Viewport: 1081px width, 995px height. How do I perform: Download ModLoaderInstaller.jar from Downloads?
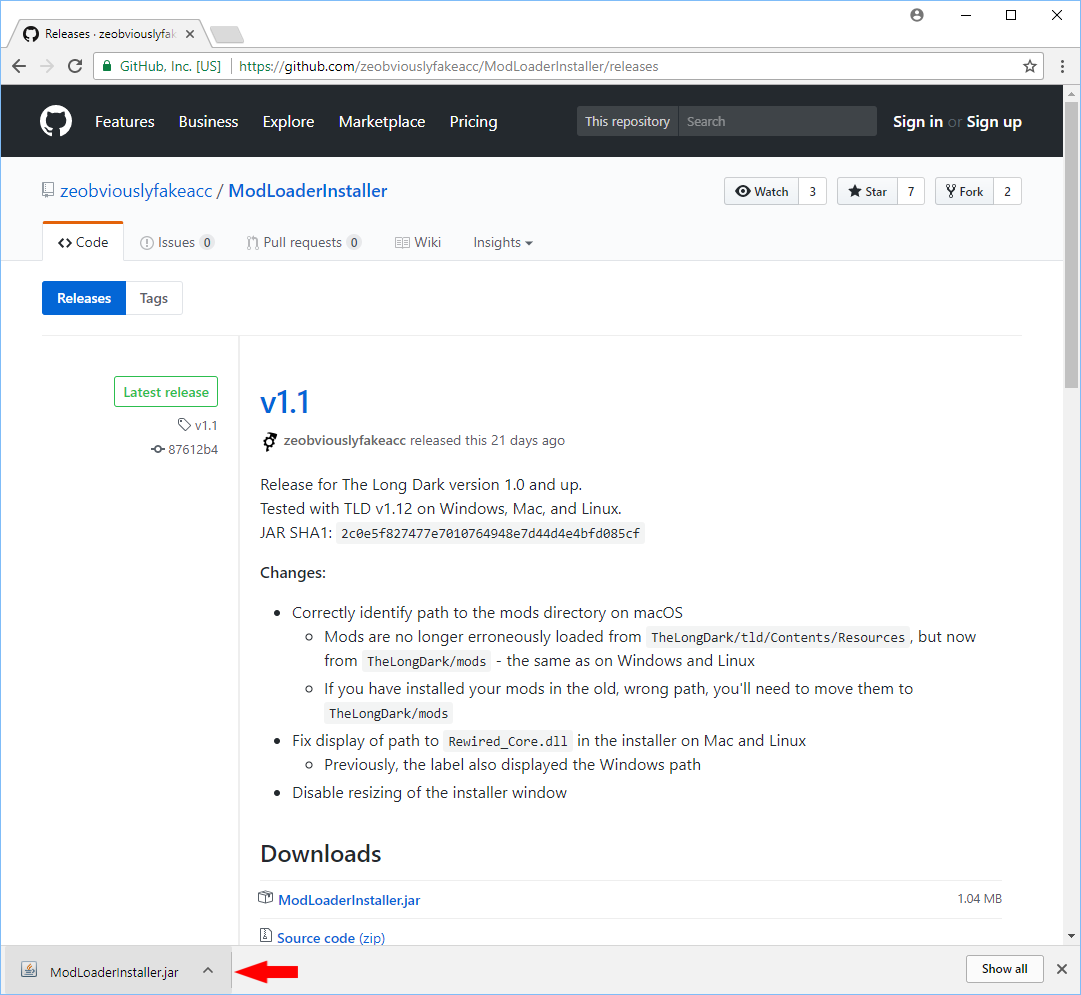pyautogui.click(x=349, y=900)
